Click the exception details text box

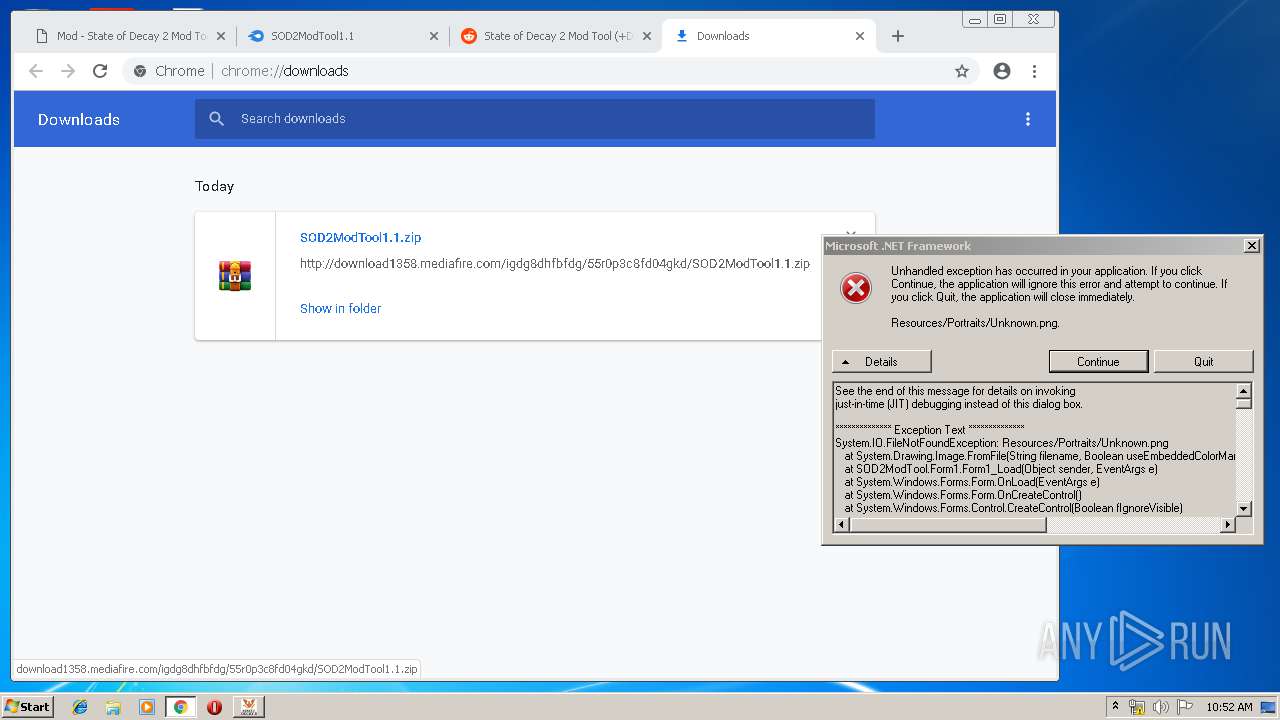pos(1036,449)
